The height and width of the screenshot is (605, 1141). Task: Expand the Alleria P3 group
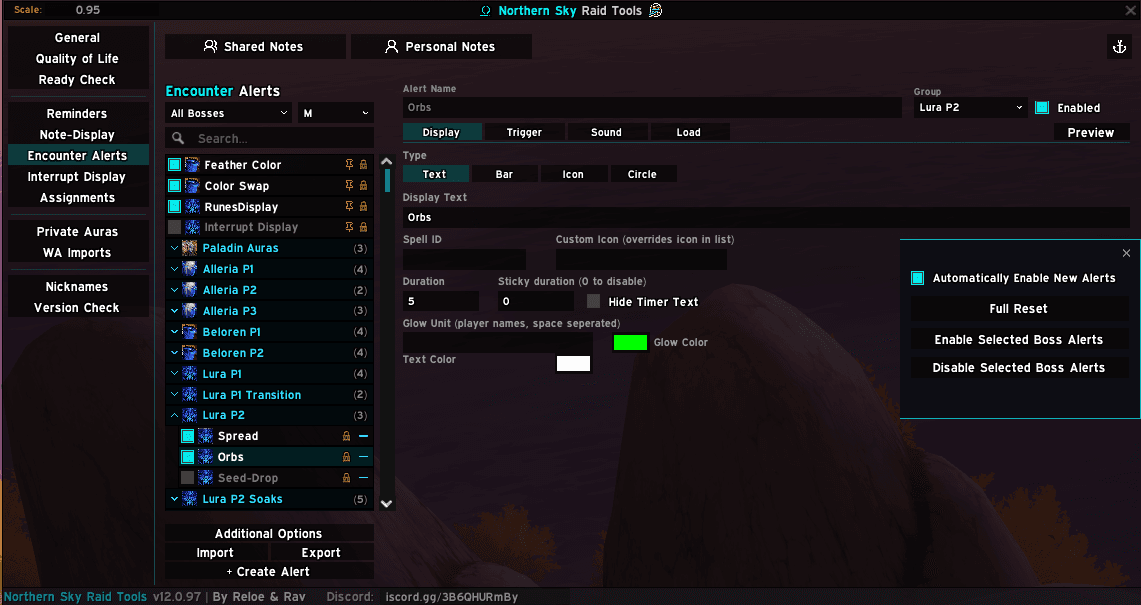pos(175,311)
